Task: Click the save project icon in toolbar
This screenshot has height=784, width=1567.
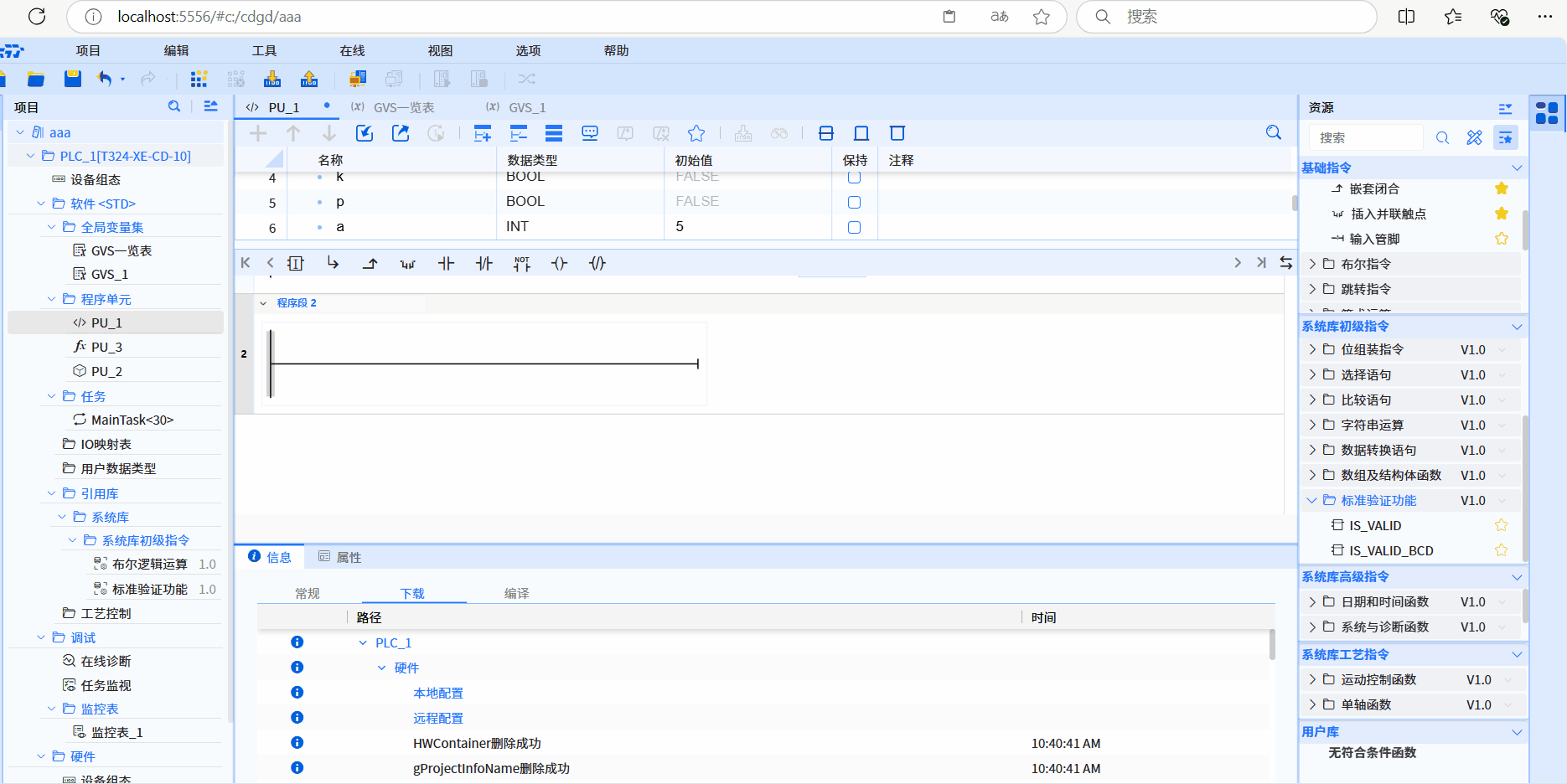Action: [x=73, y=79]
